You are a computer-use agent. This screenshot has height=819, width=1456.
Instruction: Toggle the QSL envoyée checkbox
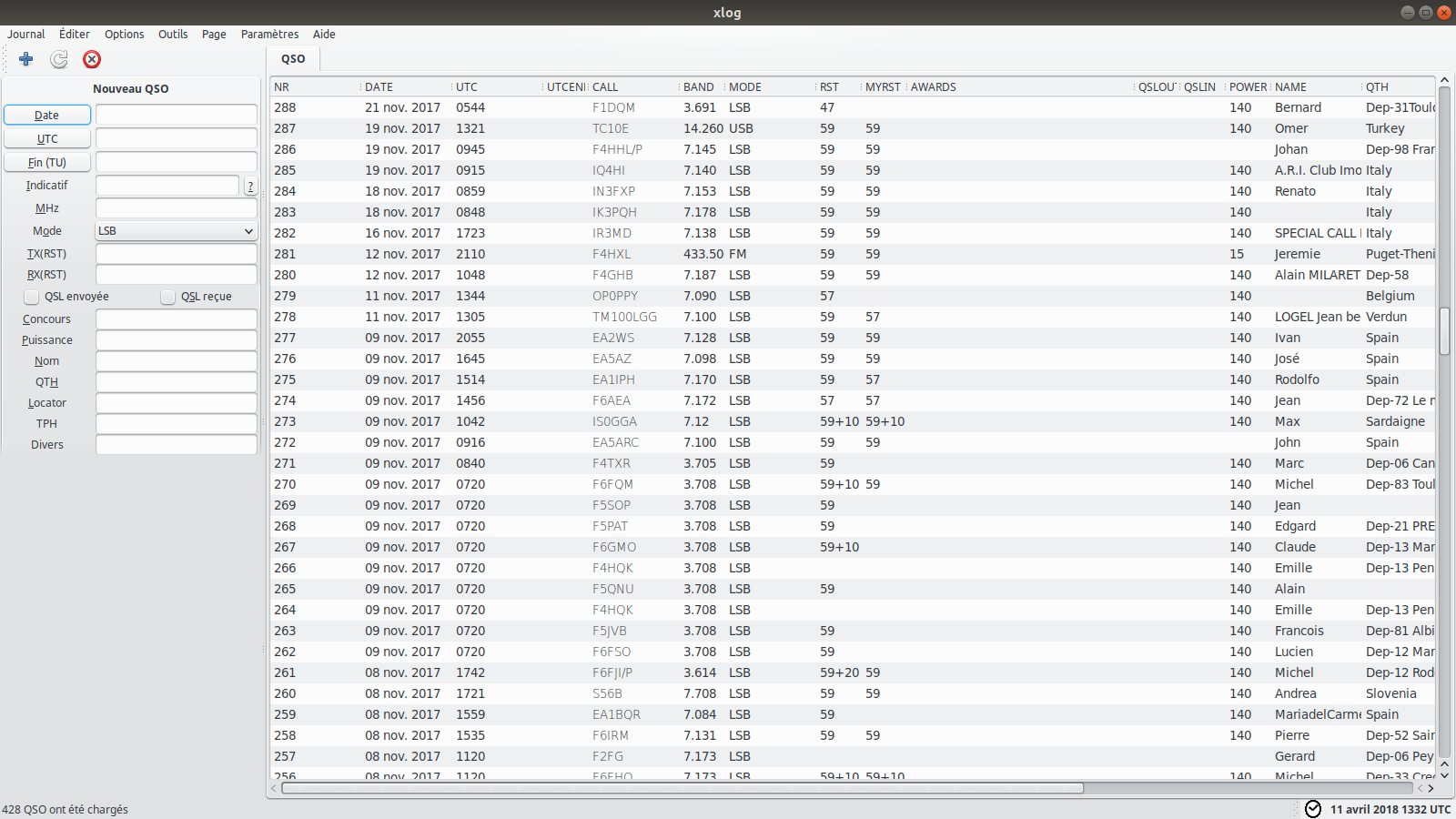click(x=32, y=297)
